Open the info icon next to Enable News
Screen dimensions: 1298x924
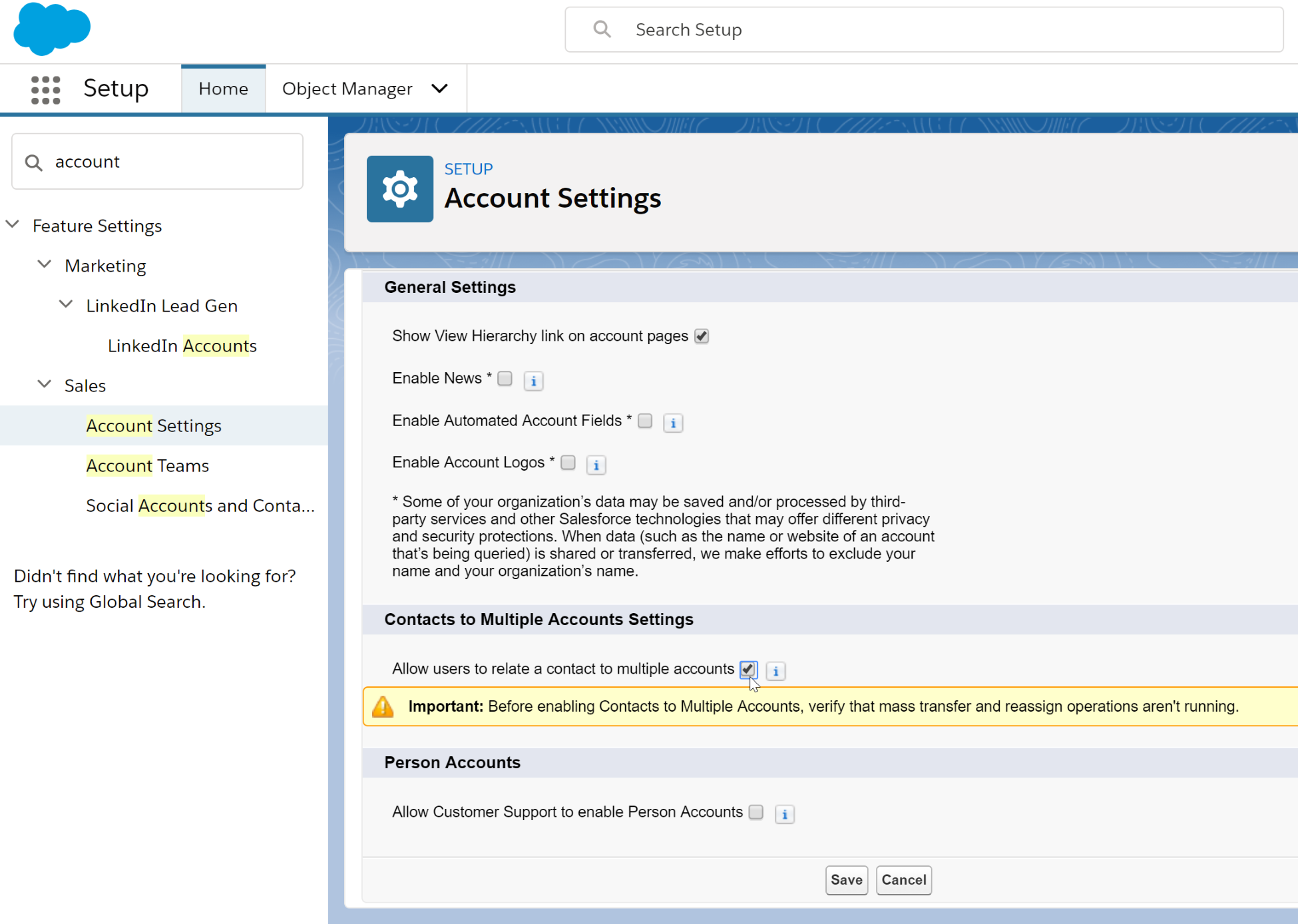point(533,380)
